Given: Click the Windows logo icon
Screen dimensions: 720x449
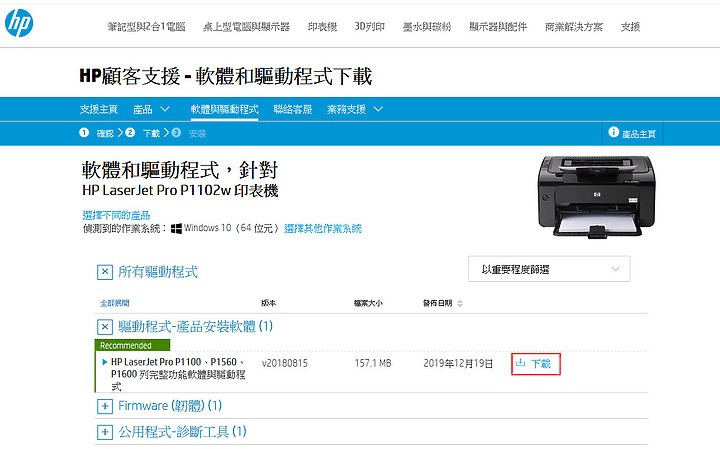Looking at the screenshot, I should point(176,228).
